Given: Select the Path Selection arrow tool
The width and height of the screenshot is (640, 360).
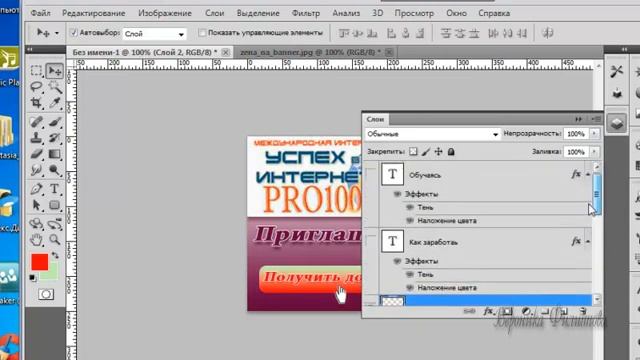Looking at the screenshot, I should click(x=36, y=204).
